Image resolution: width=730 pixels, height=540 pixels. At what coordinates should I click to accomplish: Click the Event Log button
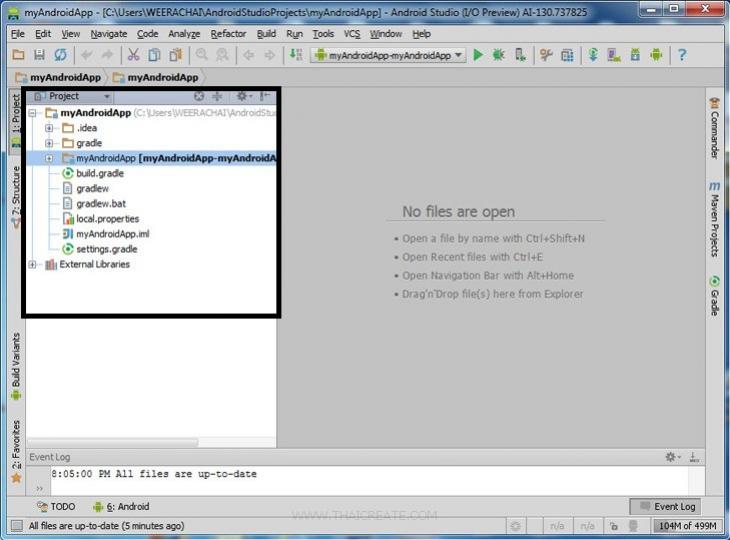click(x=666, y=506)
